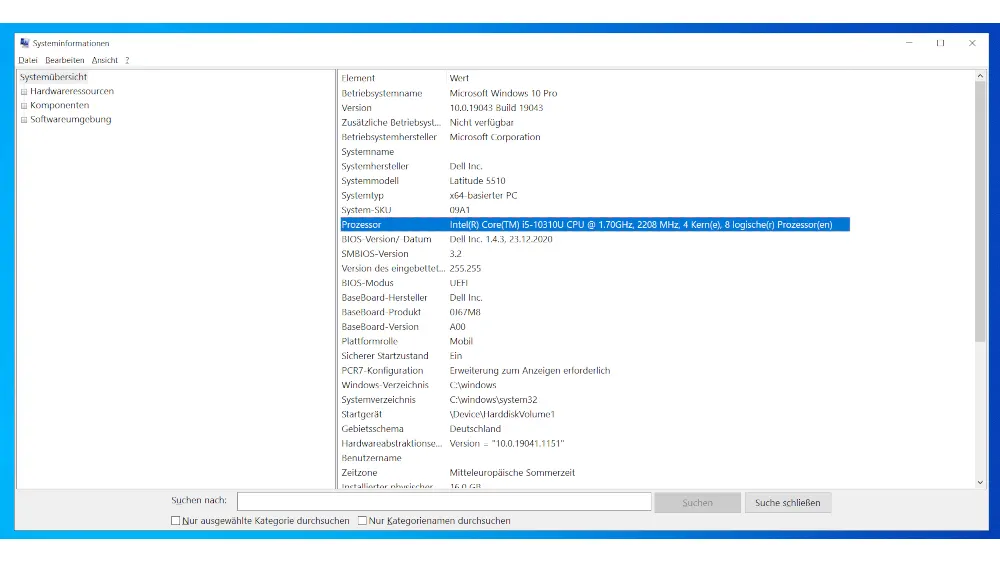Toggle Nur ausgewählte Kategorie durchsuchen checkbox

point(175,520)
